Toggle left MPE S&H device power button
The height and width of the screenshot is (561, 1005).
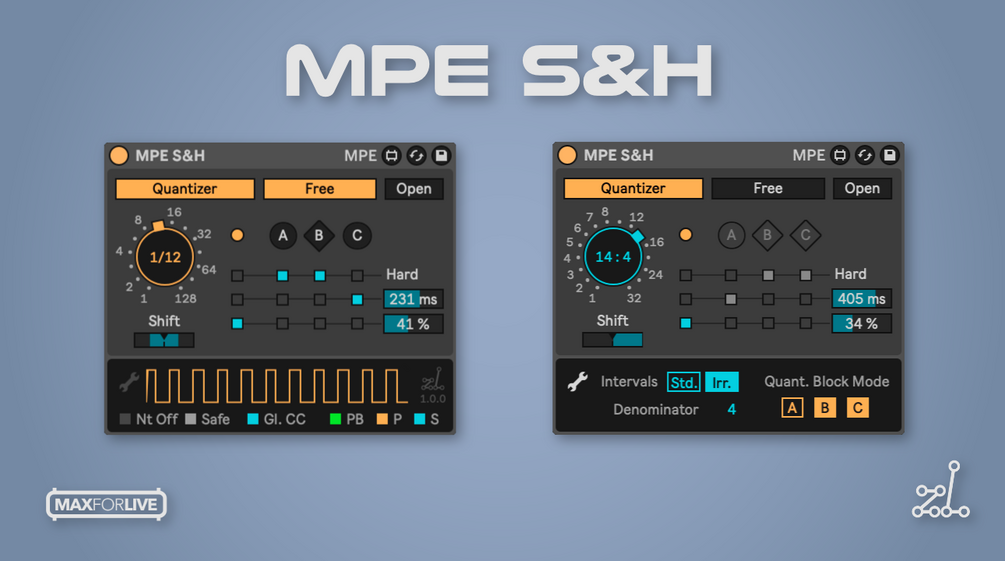click(119, 156)
